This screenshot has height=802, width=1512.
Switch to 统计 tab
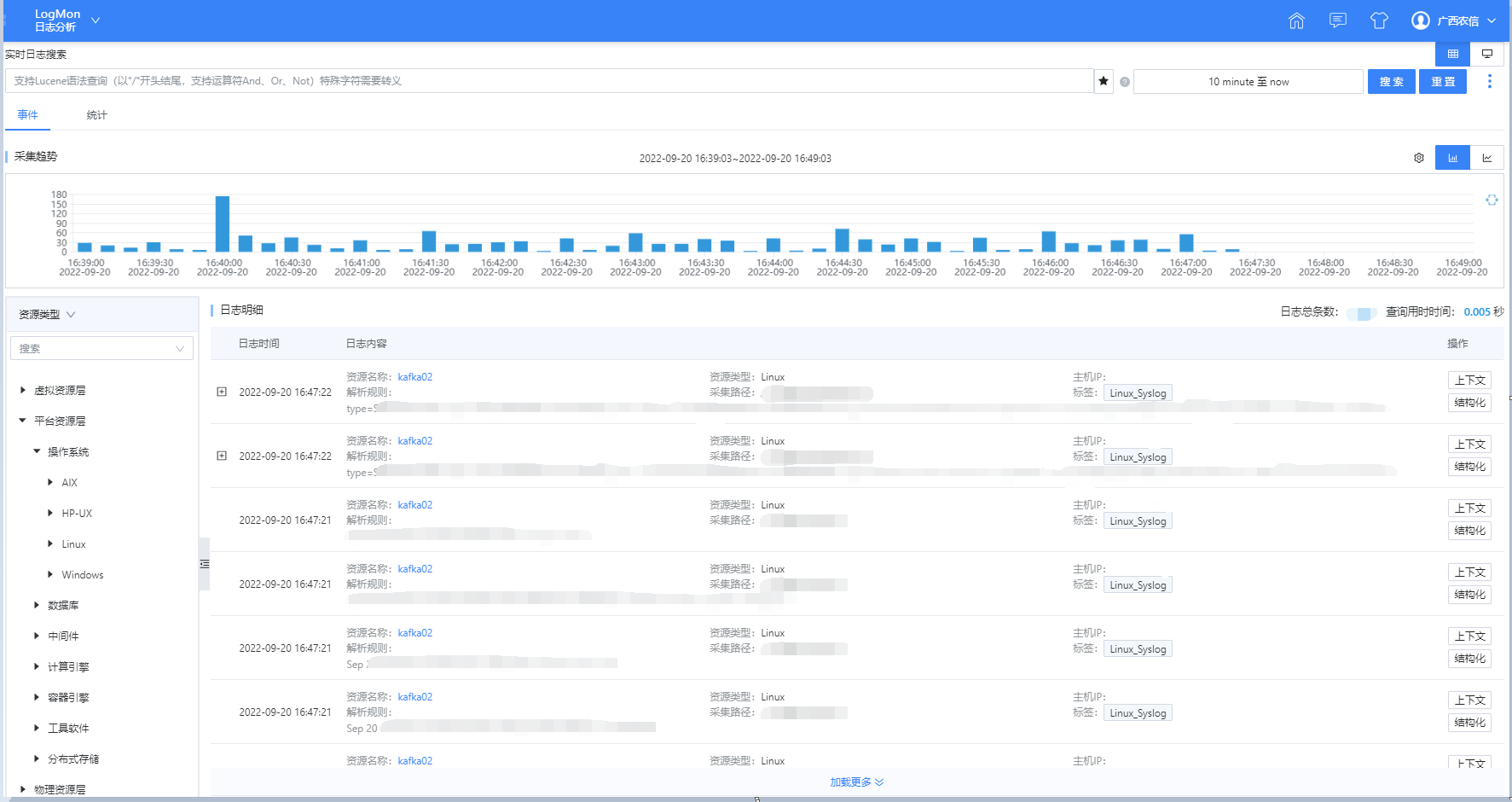96,115
